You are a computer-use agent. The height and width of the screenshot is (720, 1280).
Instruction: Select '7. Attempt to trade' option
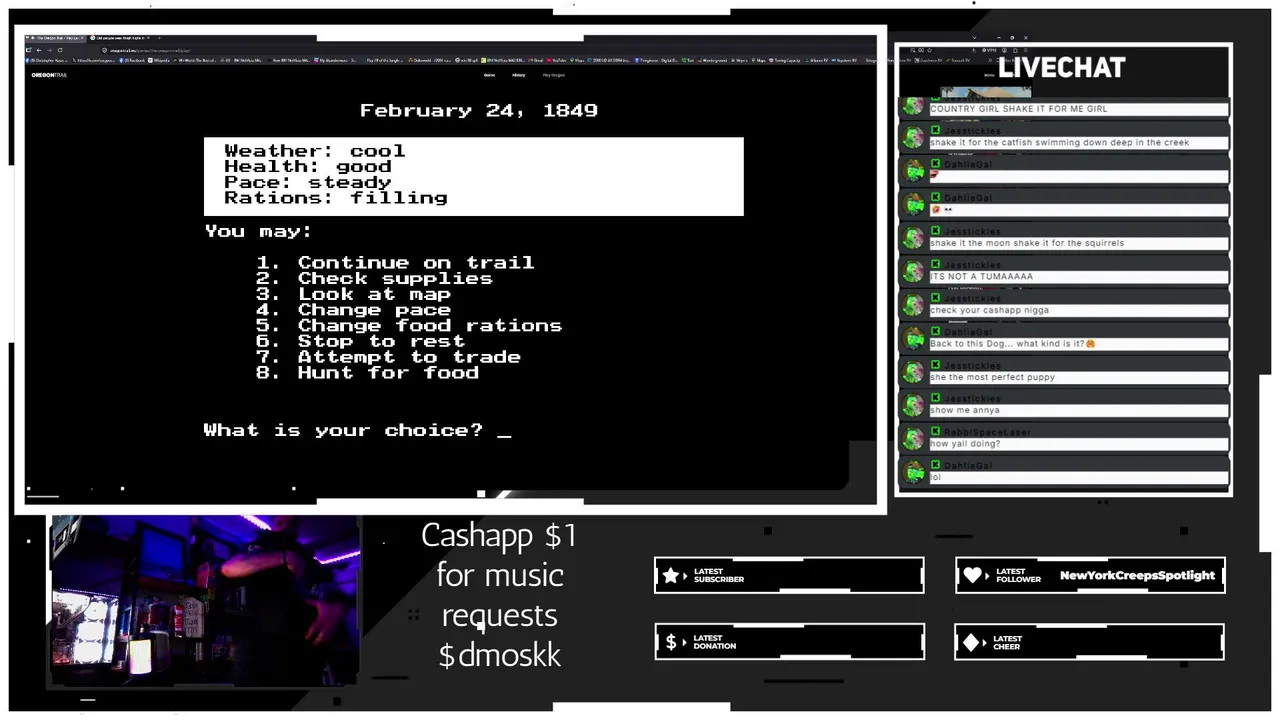pyautogui.click(x=388, y=357)
